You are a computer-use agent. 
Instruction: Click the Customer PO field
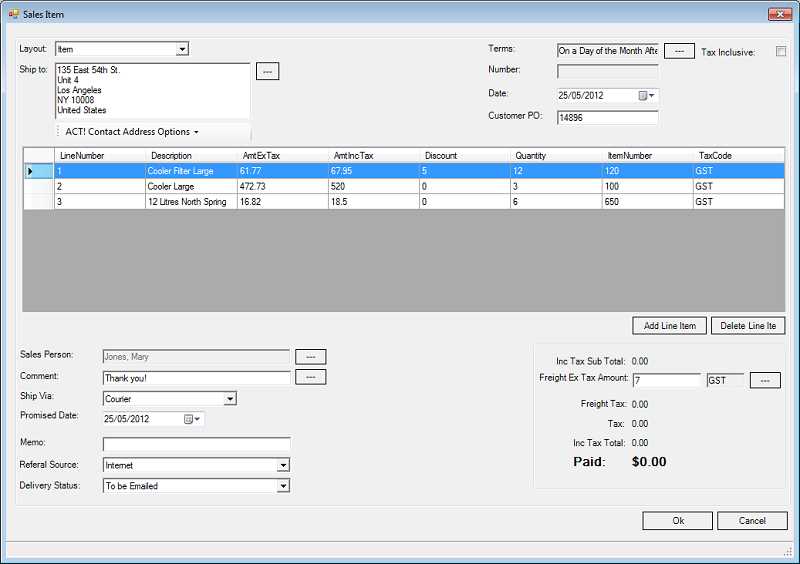click(x=608, y=117)
